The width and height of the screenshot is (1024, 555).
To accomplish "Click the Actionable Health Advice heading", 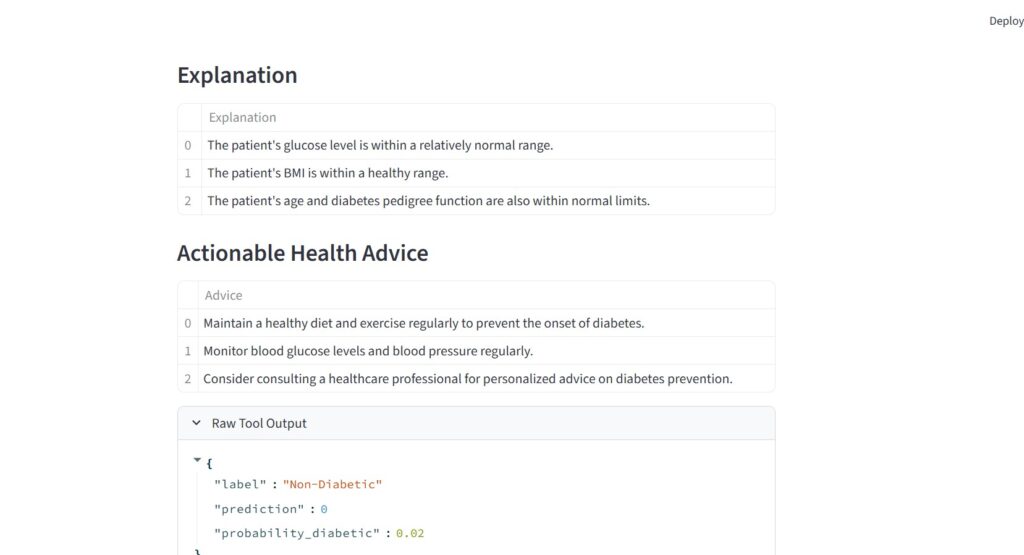I will [x=302, y=253].
